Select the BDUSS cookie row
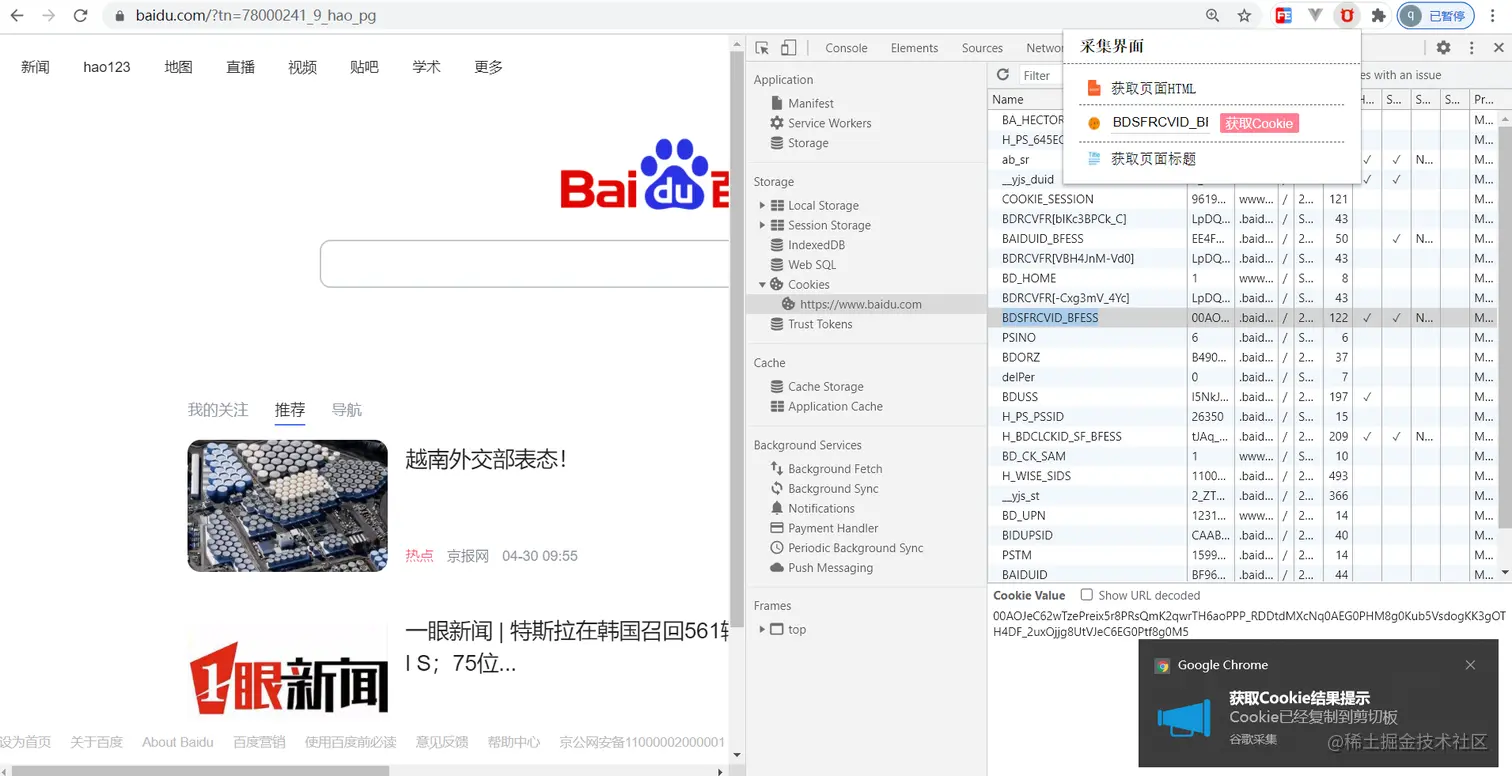This screenshot has width=1512, height=776. pyautogui.click(x=1242, y=397)
